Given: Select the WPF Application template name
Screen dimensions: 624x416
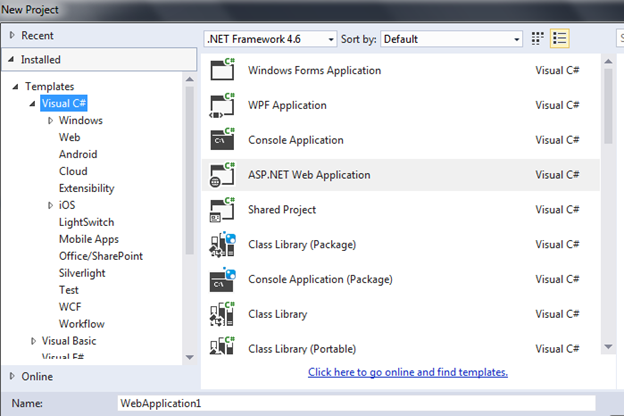Looking at the screenshot, I should tap(287, 105).
